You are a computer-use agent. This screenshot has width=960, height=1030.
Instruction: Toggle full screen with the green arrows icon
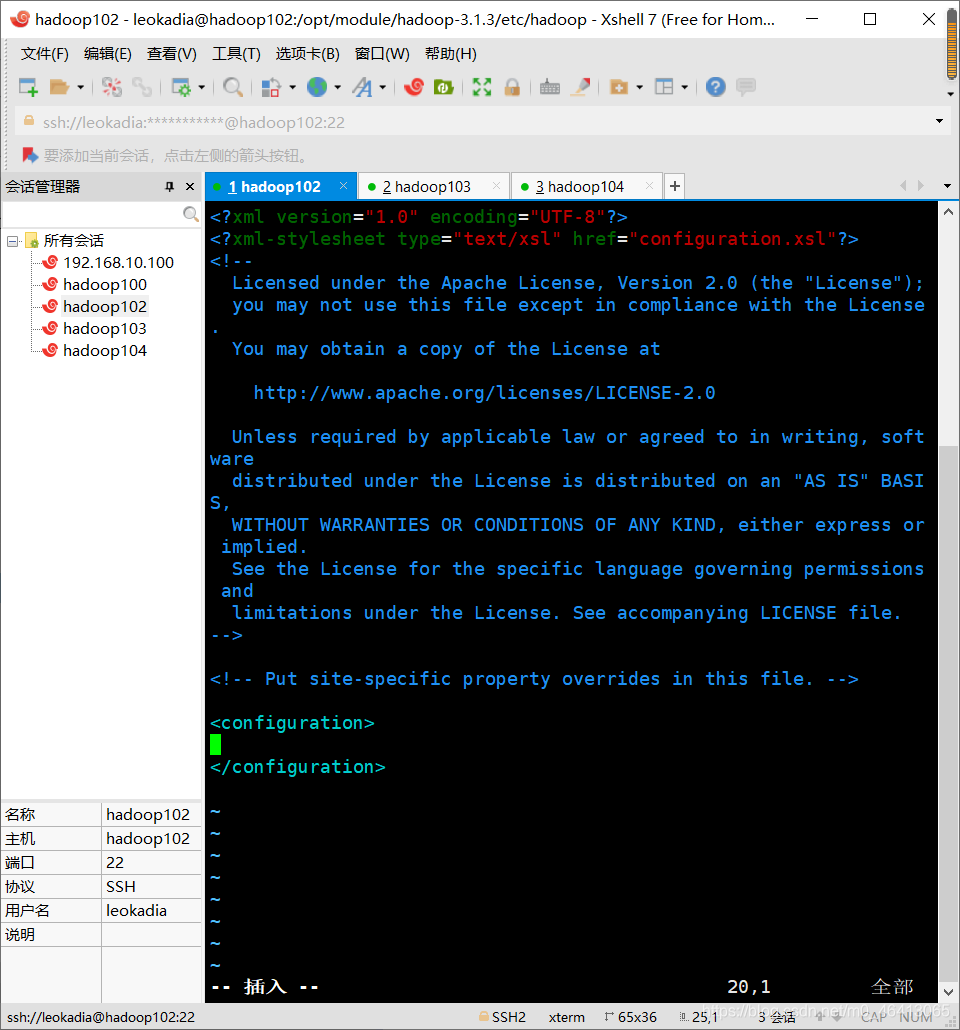482,87
